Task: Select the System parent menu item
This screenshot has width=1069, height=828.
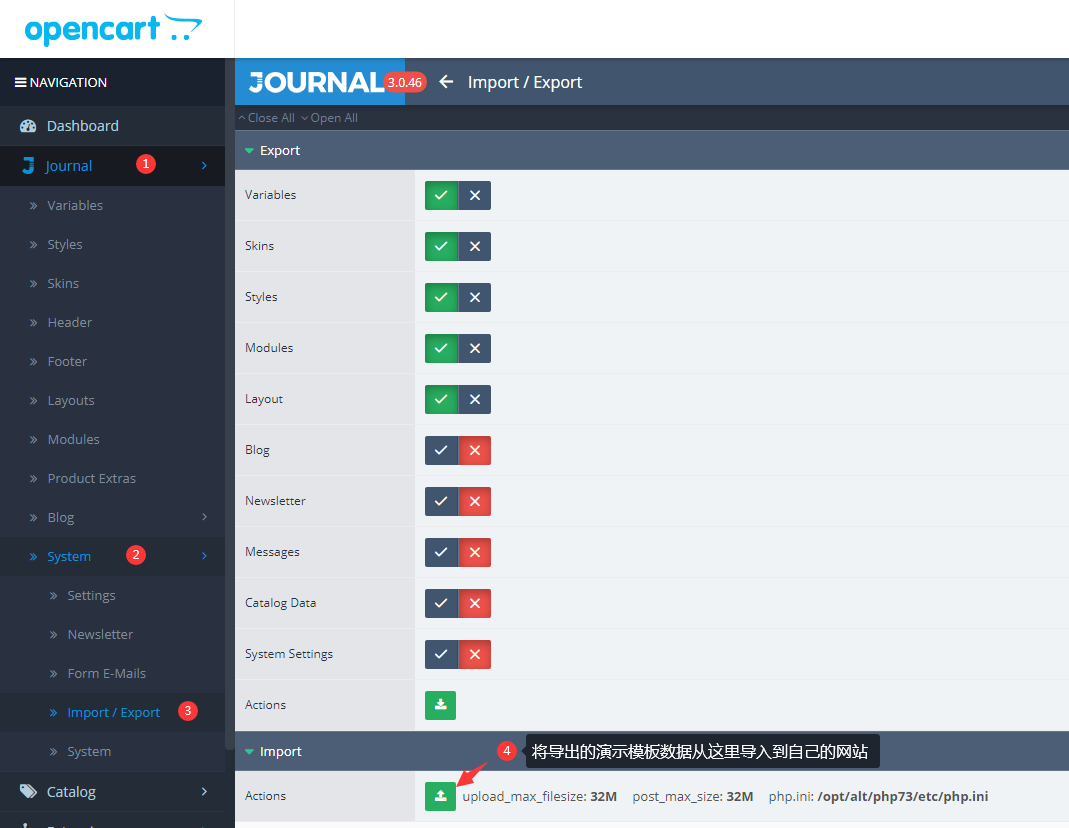Action: pyautogui.click(x=112, y=556)
